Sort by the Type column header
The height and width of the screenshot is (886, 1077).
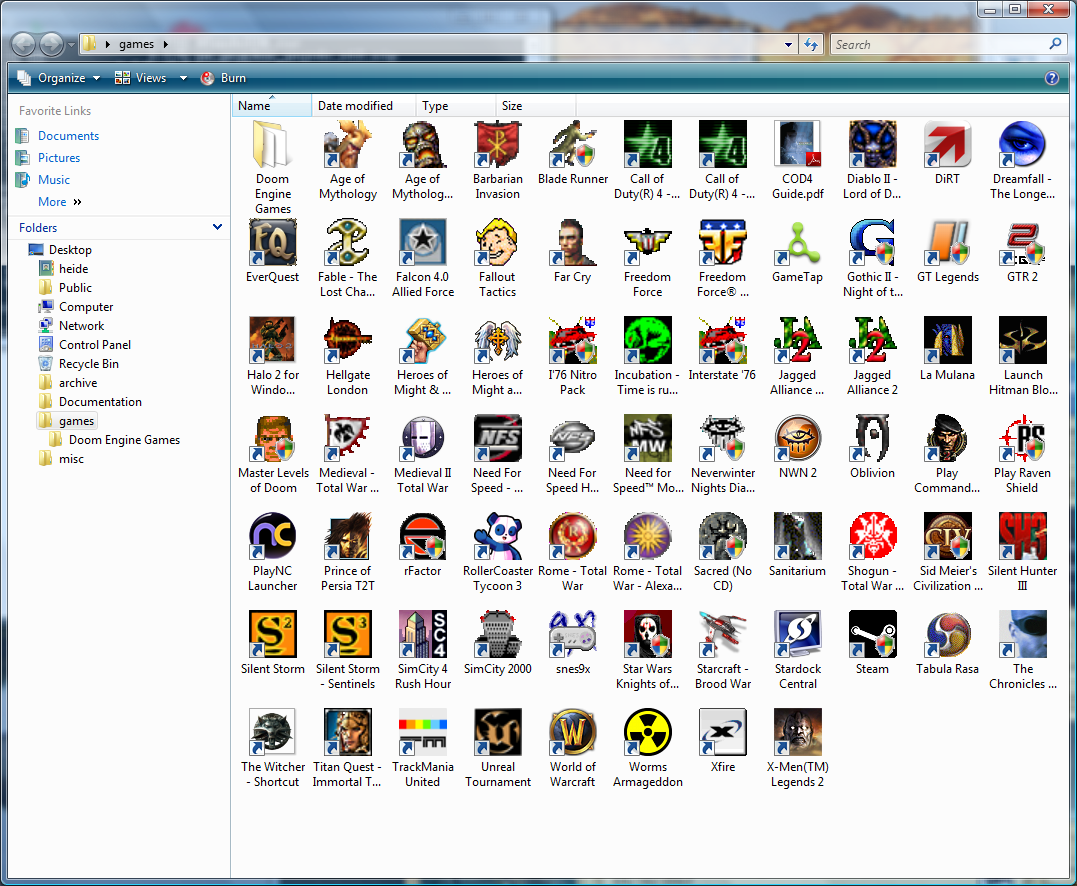(455, 106)
